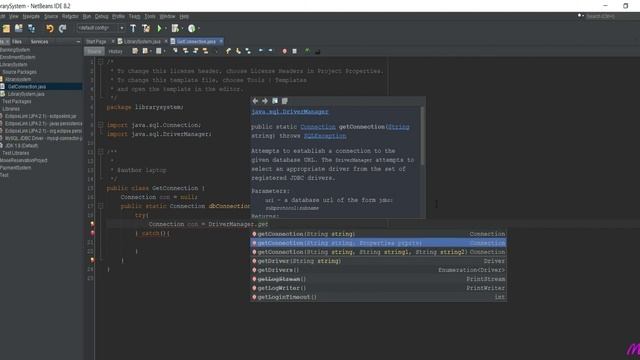The height and width of the screenshot is (360, 640).
Task: Switch to the Files panel tab
Action: point(17,42)
